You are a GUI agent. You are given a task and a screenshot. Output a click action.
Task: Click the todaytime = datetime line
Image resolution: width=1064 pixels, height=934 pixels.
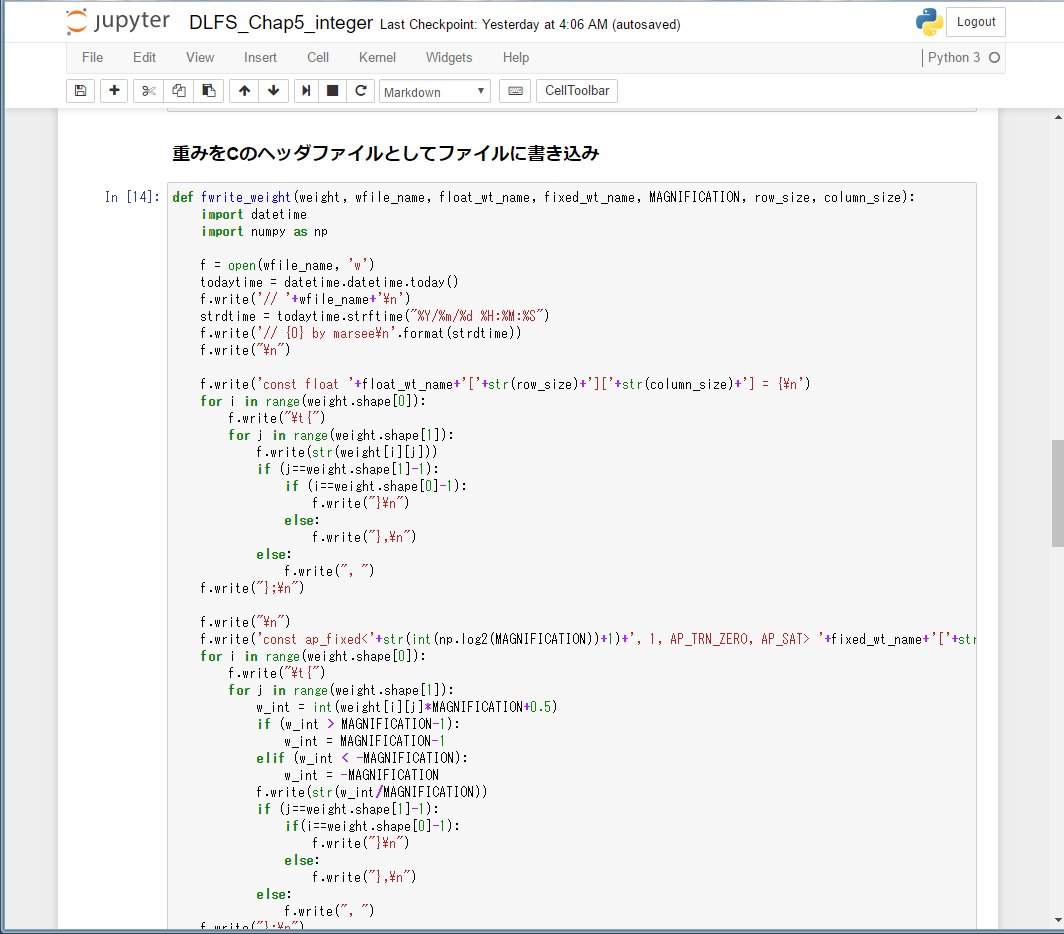329,282
